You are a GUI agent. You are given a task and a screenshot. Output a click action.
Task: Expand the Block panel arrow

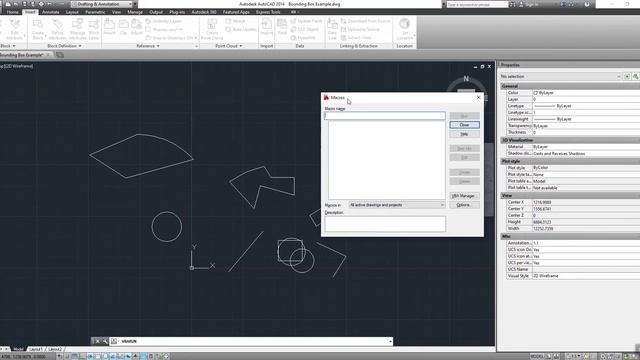14,46
